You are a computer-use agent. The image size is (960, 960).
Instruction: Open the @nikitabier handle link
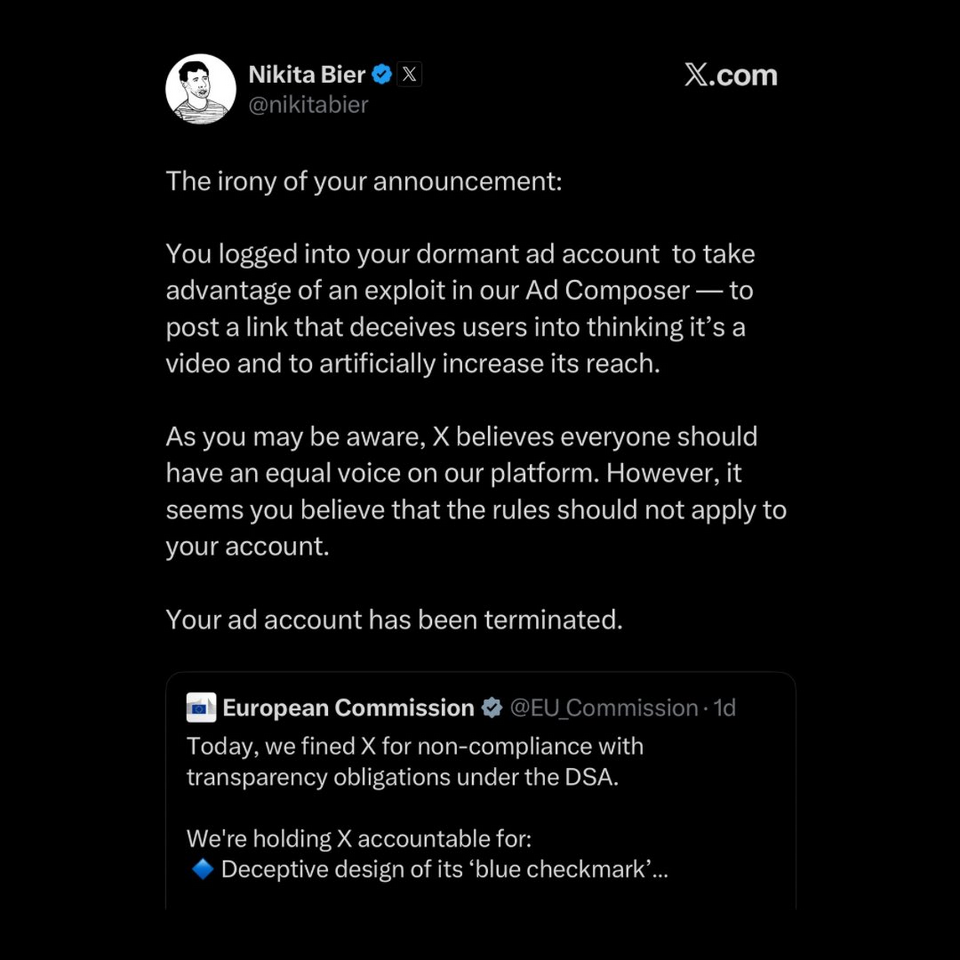[309, 105]
